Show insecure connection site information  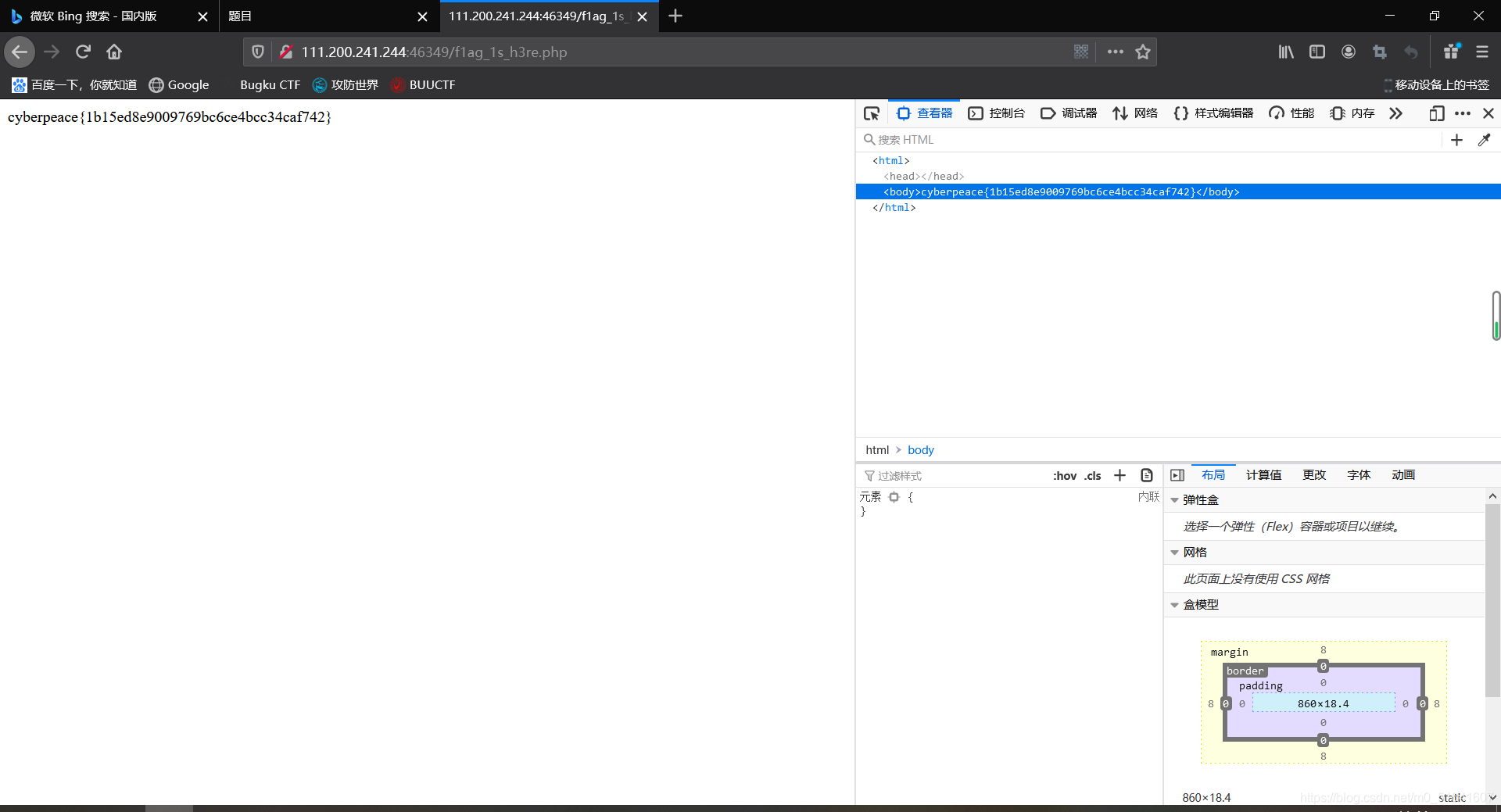pyautogui.click(x=286, y=52)
